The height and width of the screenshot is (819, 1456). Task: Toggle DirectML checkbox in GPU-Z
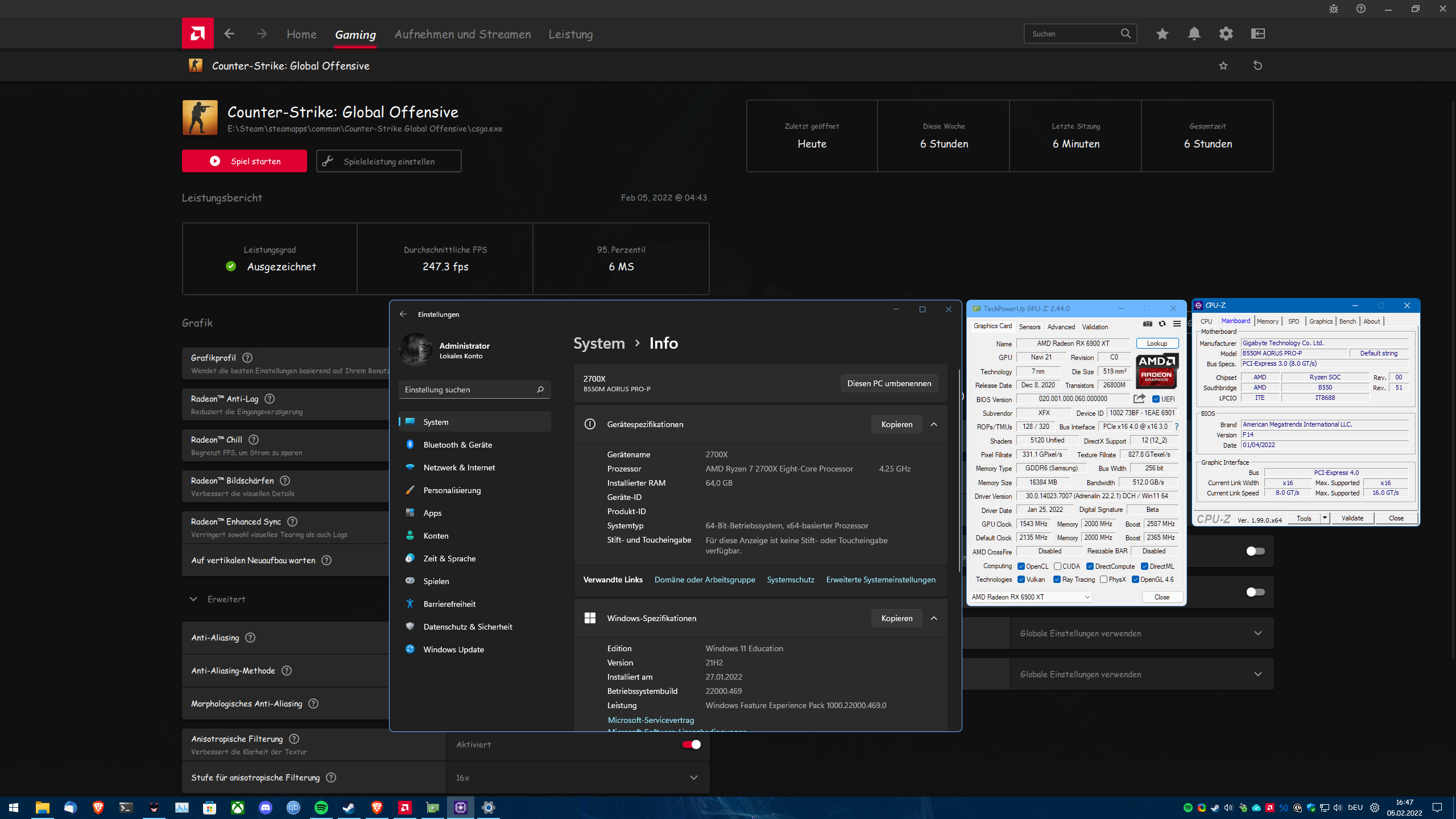pos(1144,566)
